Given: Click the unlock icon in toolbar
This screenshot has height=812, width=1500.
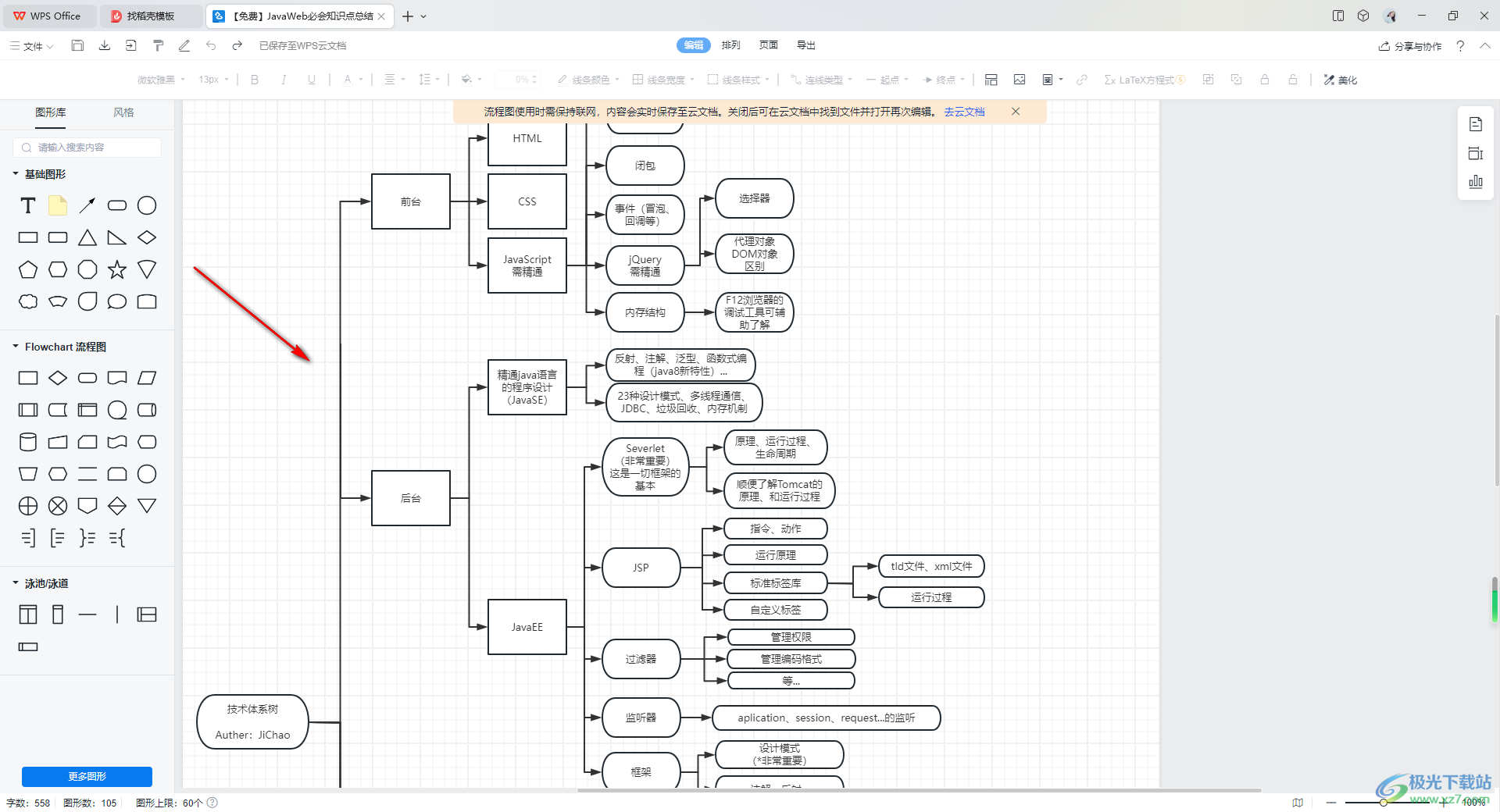Looking at the screenshot, I should coord(1293,80).
